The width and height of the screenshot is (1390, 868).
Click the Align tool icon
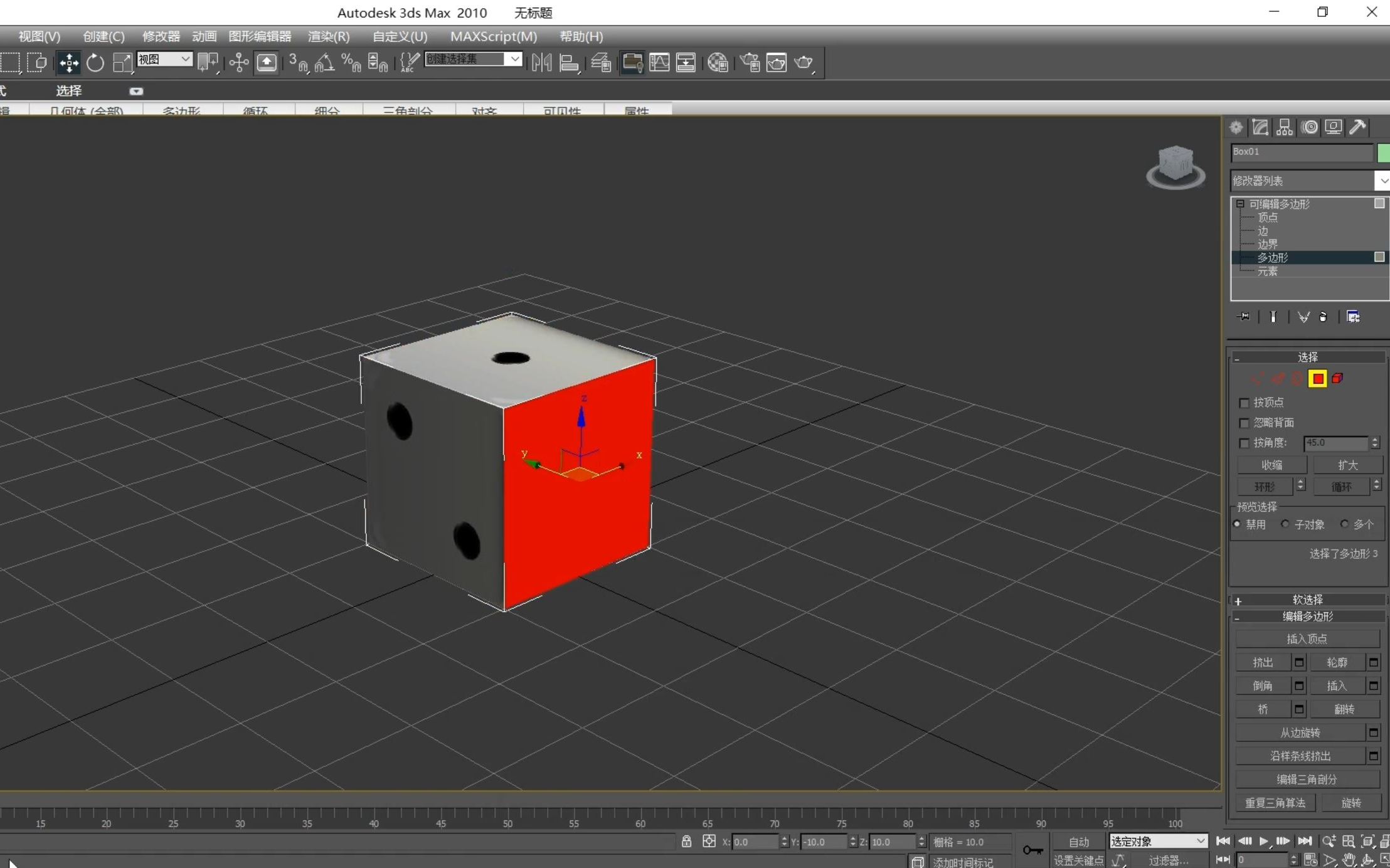coord(568,63)
